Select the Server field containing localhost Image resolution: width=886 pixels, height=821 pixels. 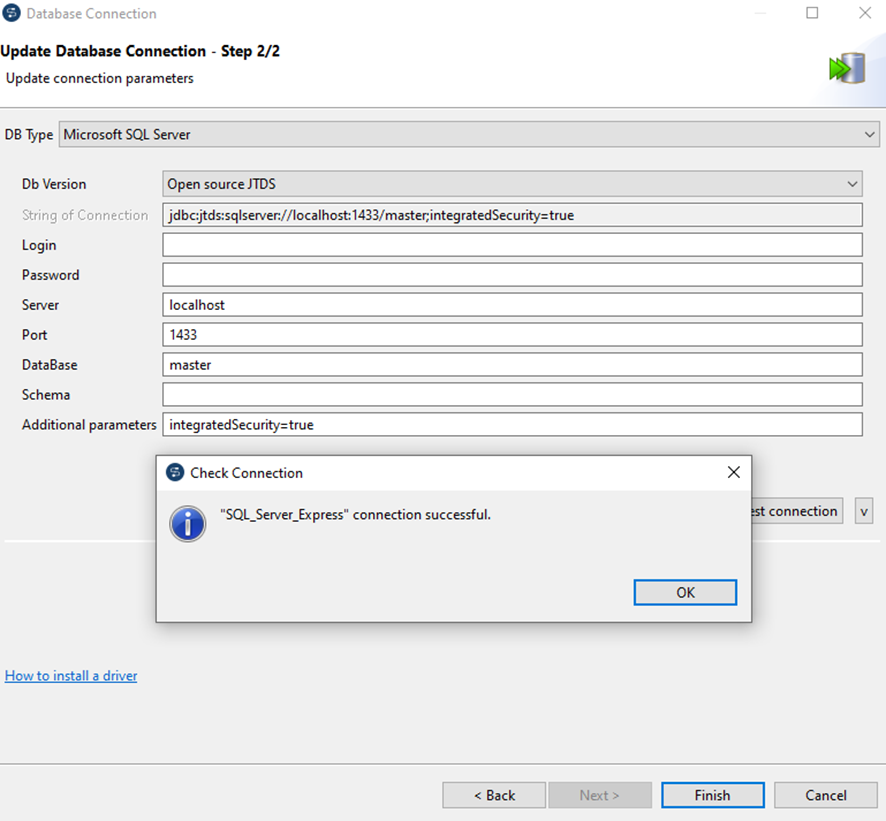[x=511, y=305]
